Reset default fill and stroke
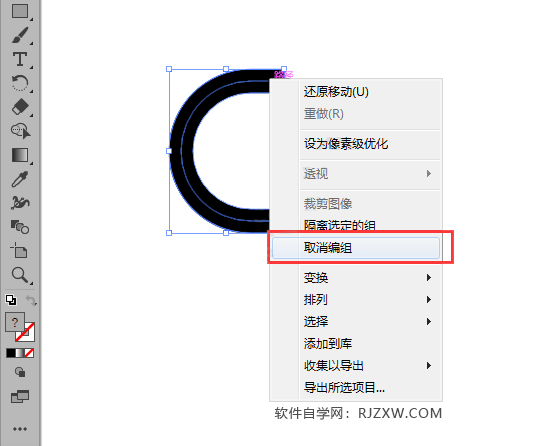The image size is (560, 446). click(x=11, y=300)
